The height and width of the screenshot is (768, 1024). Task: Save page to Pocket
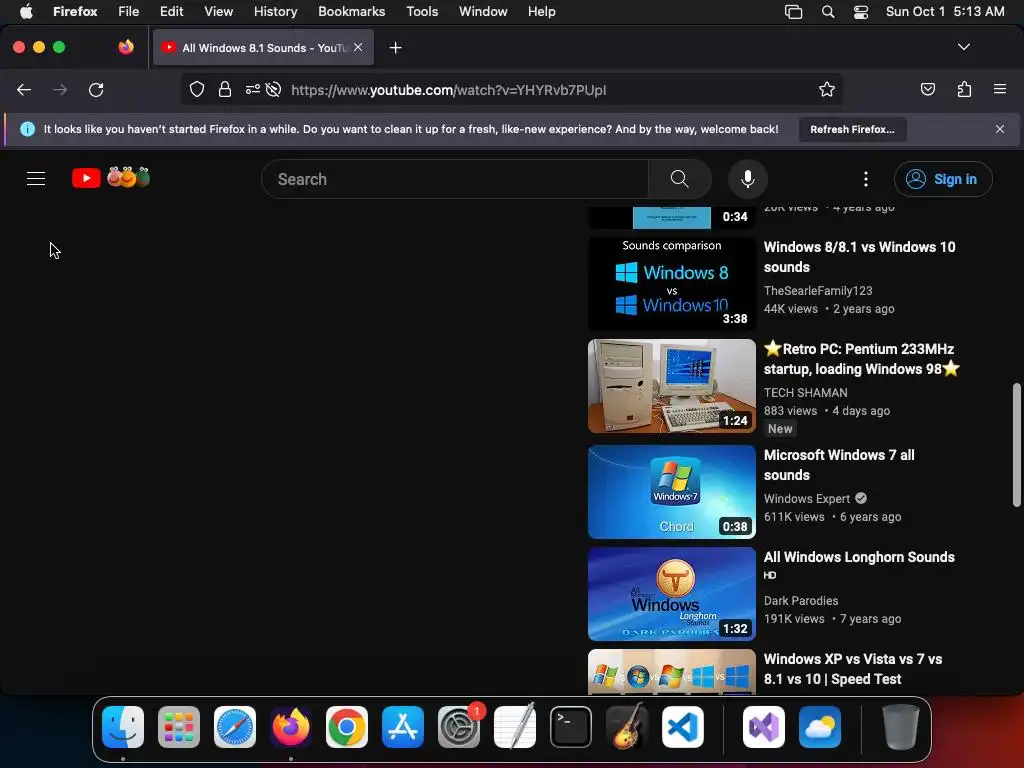[927, 89]
